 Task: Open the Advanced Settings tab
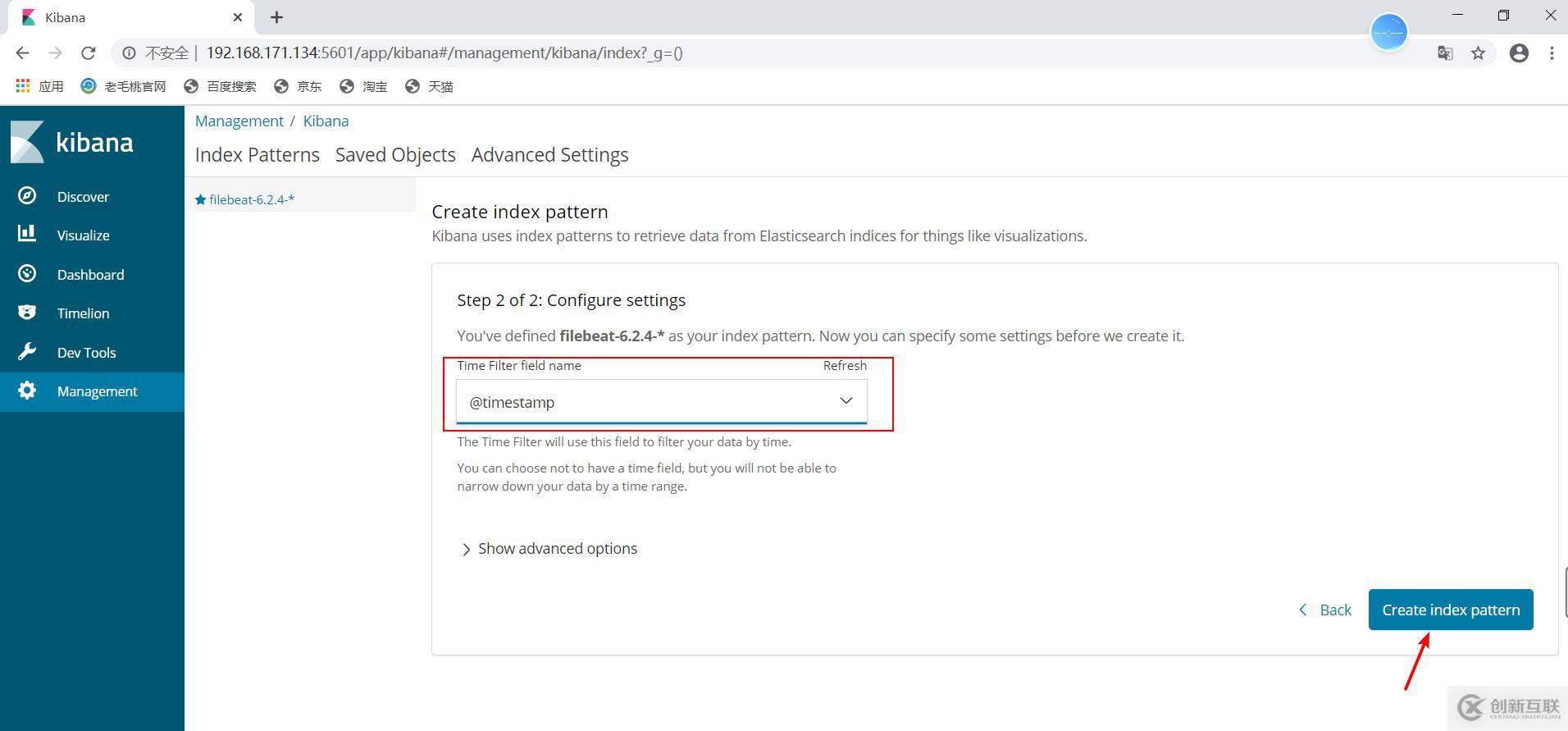(x=549, y=155)
